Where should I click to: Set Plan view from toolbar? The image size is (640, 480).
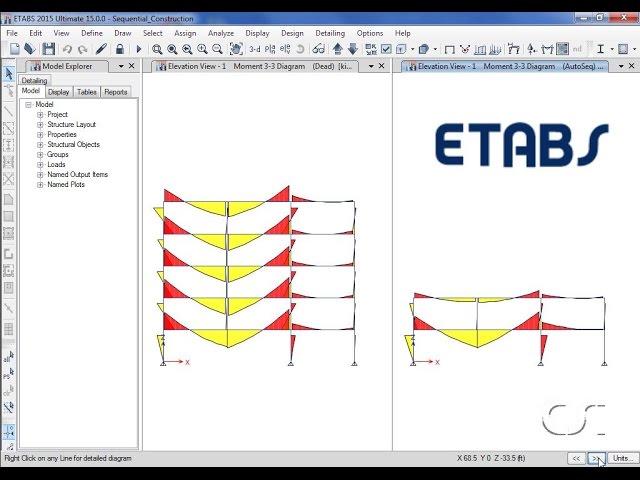[x=270, y=49]
